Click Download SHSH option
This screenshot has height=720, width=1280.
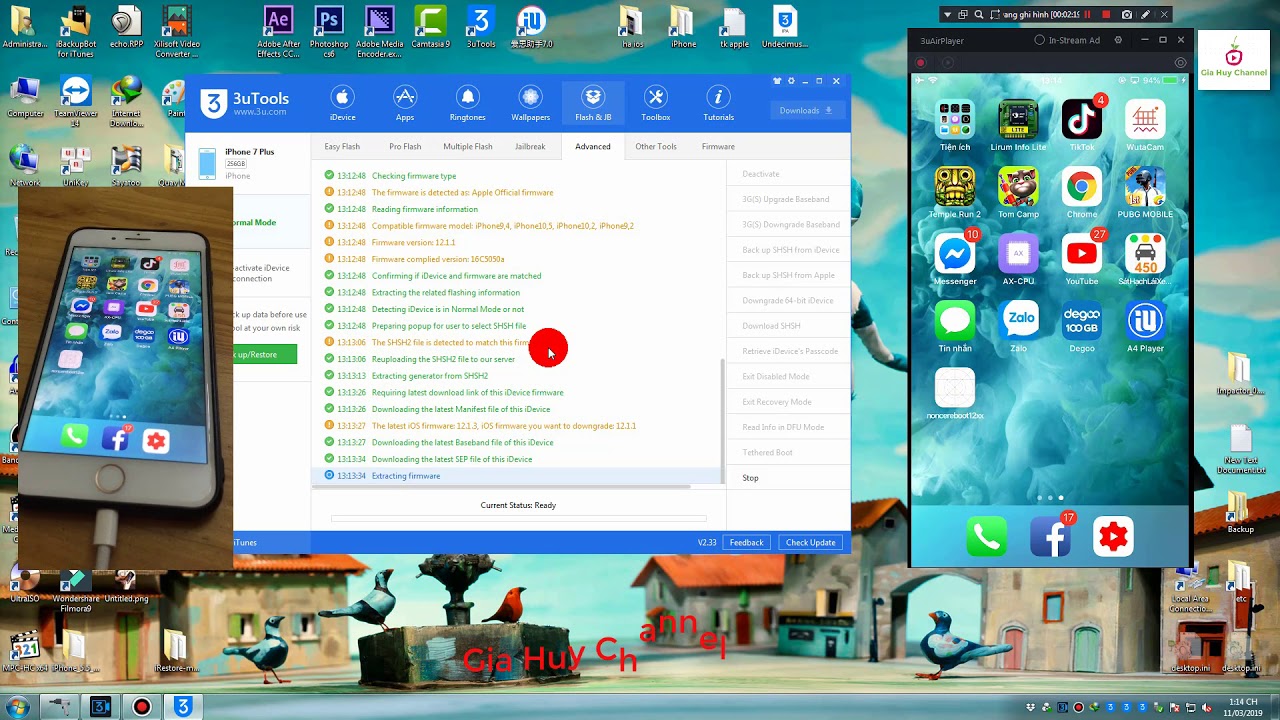pos(771,326)
